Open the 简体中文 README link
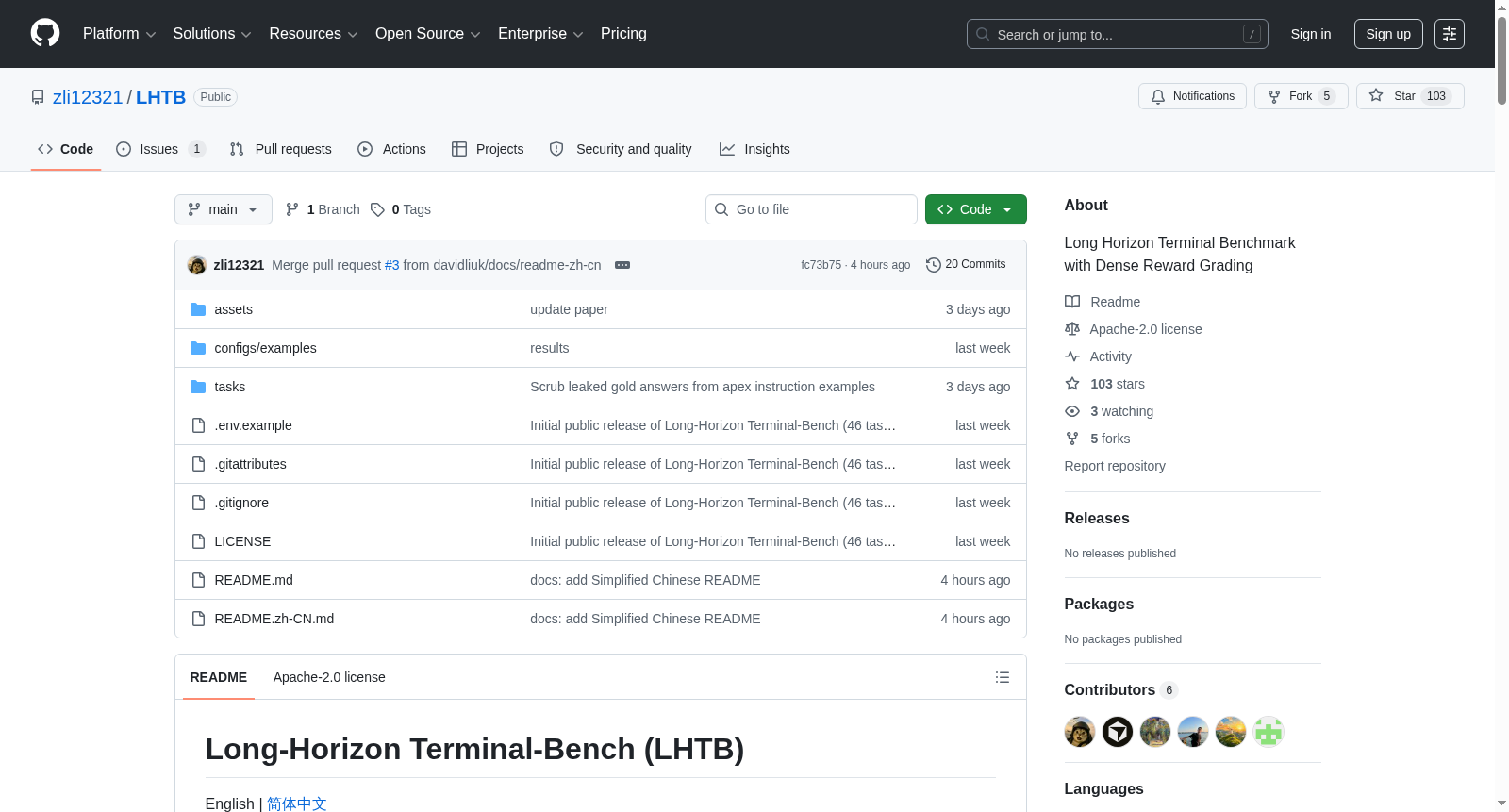The height and width of the screenshot is (812, 1509). 297,804
